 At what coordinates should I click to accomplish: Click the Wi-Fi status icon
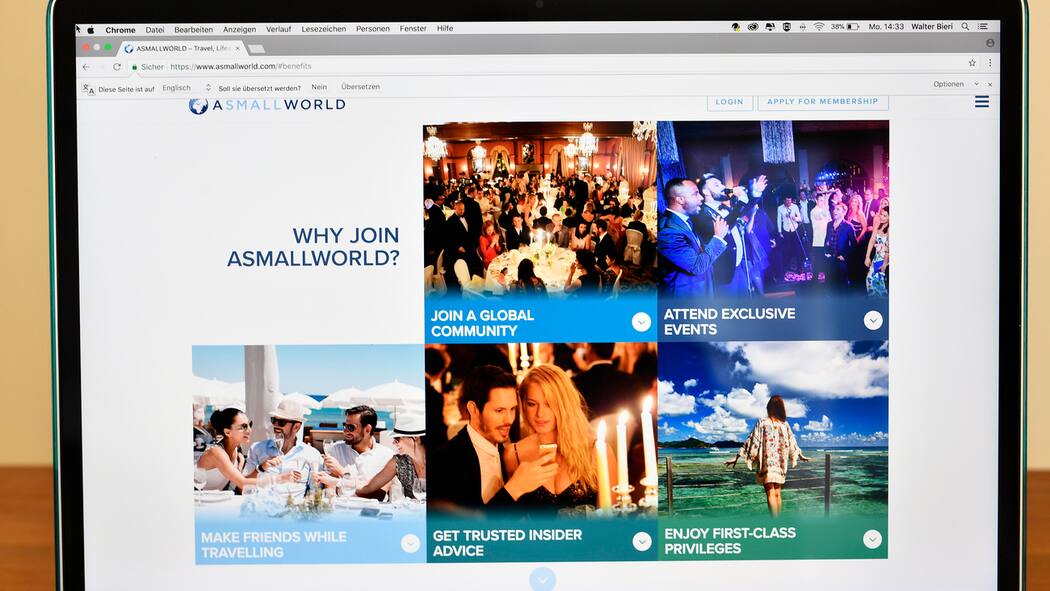(x=818, y=27)
